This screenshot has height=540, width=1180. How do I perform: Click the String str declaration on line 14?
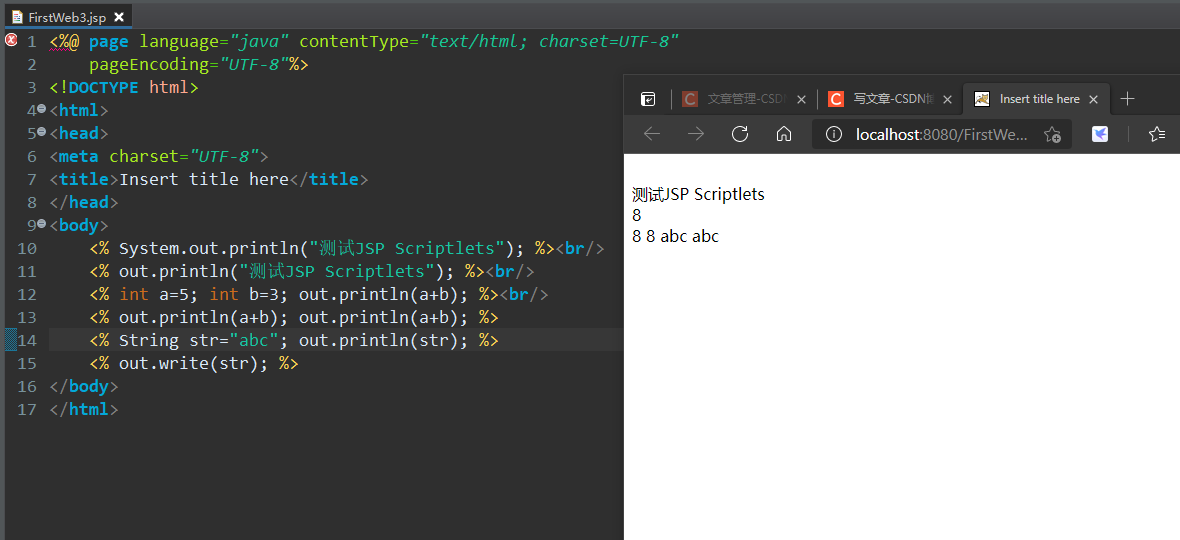click(203, 341)
